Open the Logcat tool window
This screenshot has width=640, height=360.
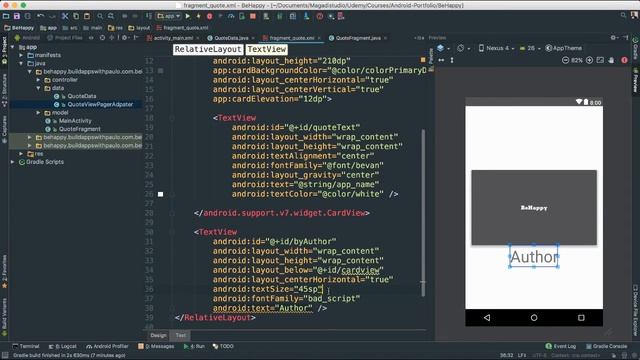click(63, 347)
